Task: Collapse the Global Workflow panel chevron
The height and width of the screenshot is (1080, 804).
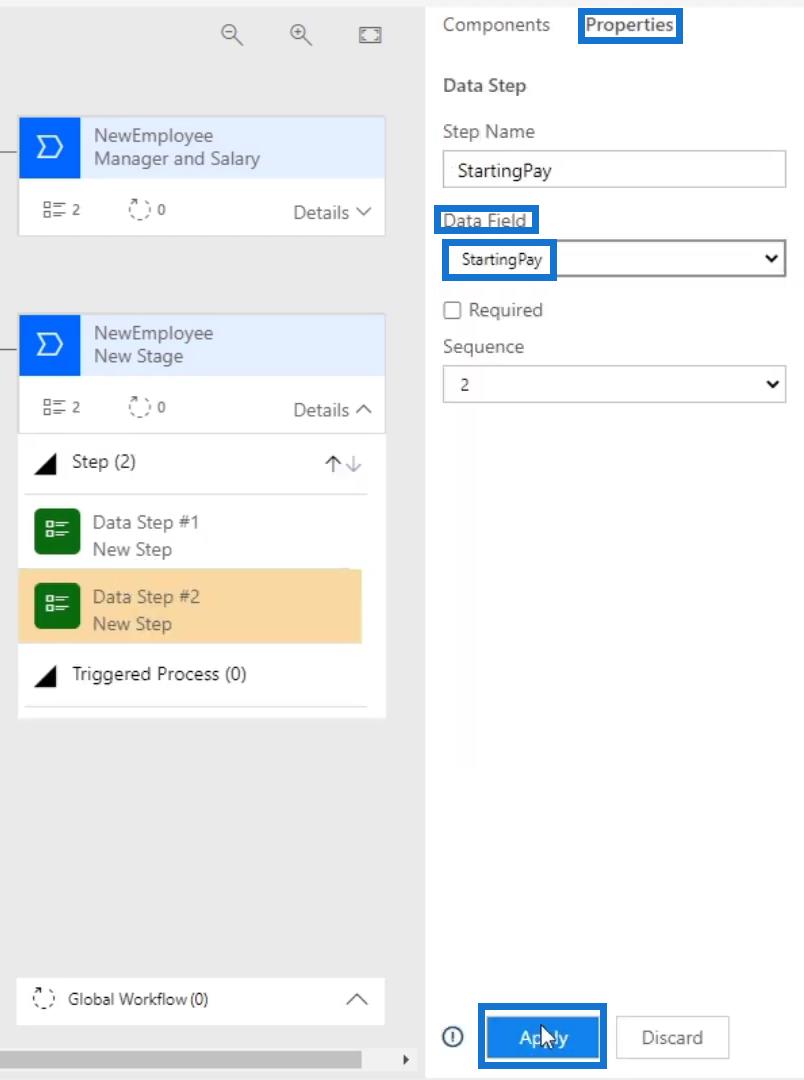Action: pyautogui.click(x=356, y=999)
